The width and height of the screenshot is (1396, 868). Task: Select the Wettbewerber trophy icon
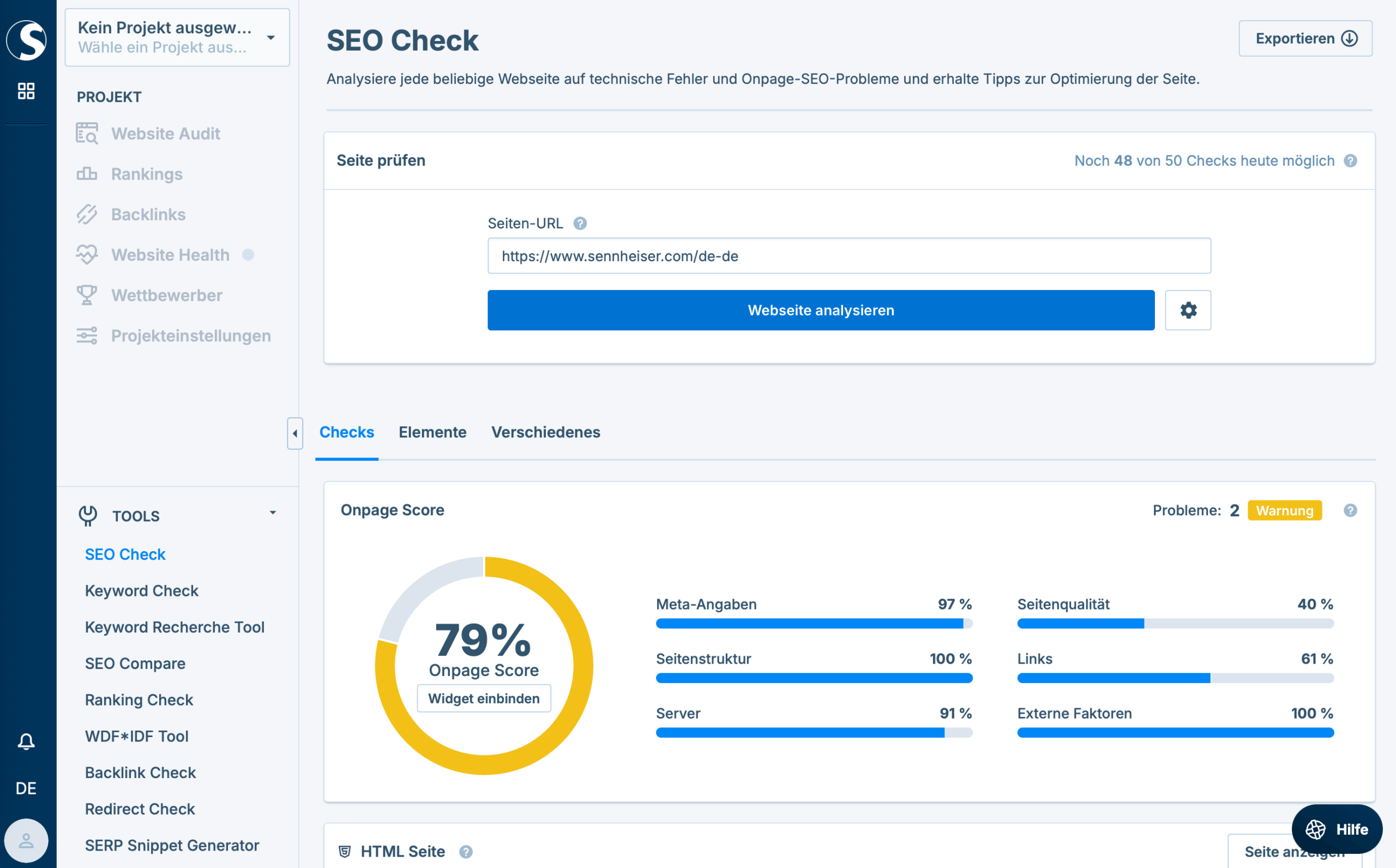tap(87, 295)
